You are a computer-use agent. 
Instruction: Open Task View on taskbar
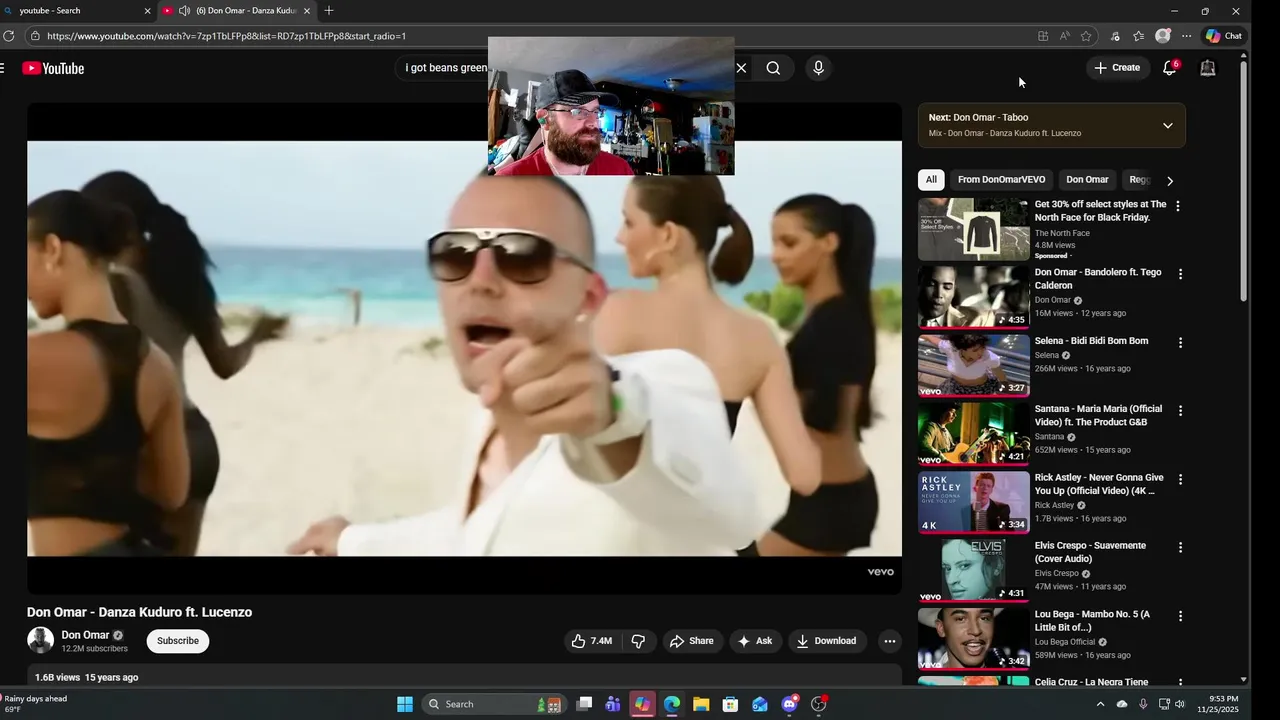coord(585,704)
